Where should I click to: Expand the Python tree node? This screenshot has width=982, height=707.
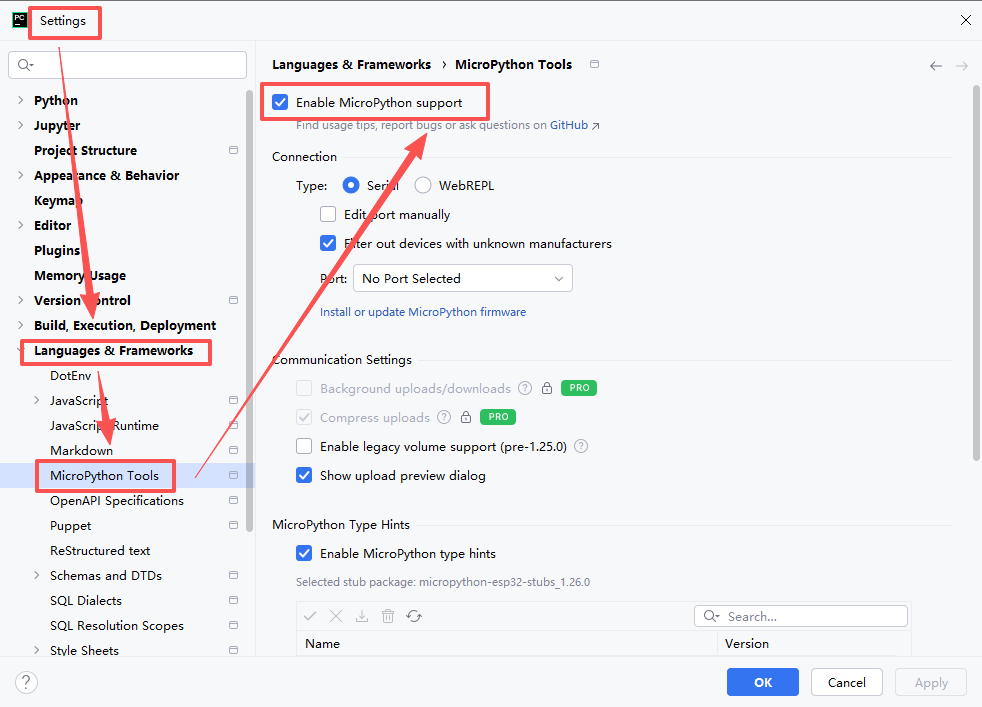click(x=21, y=100)
